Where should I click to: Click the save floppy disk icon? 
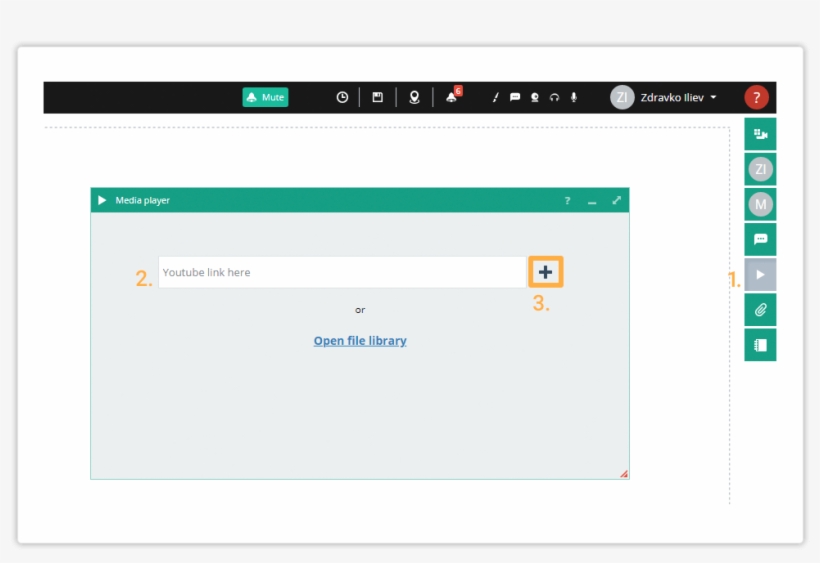(377, 97)
